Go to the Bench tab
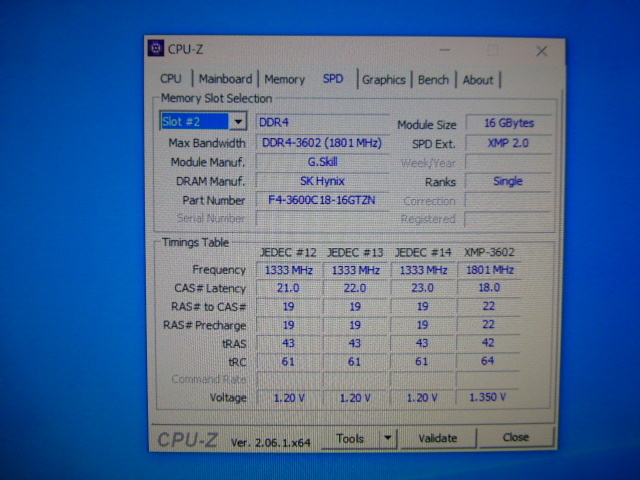The width and height of the screenshot is (640, 480). click(x=433, y=80)
